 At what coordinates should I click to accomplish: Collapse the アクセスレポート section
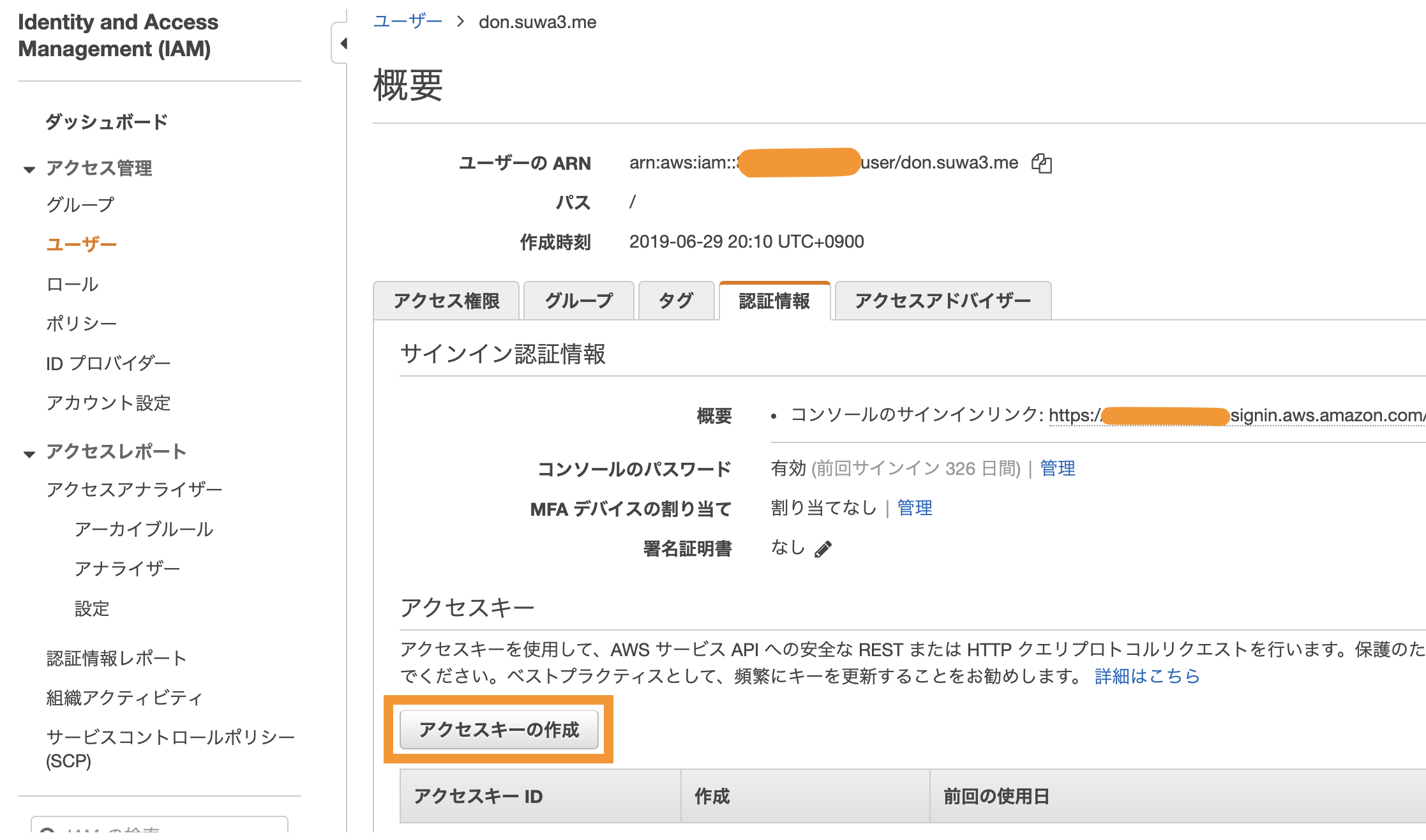pyautogui.click(x=29, y=454)
